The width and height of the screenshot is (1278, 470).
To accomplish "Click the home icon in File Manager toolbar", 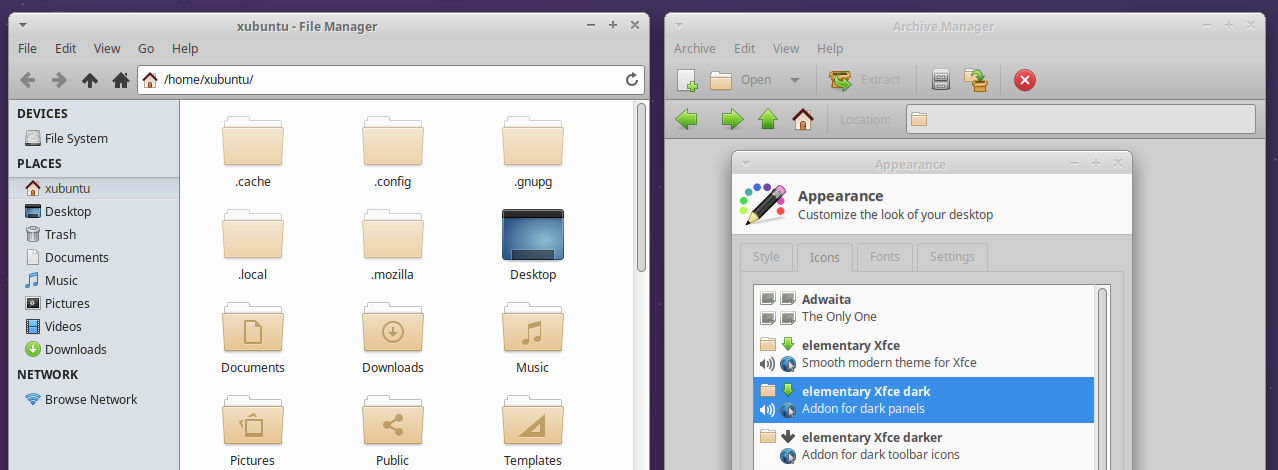I will [121, 80].
